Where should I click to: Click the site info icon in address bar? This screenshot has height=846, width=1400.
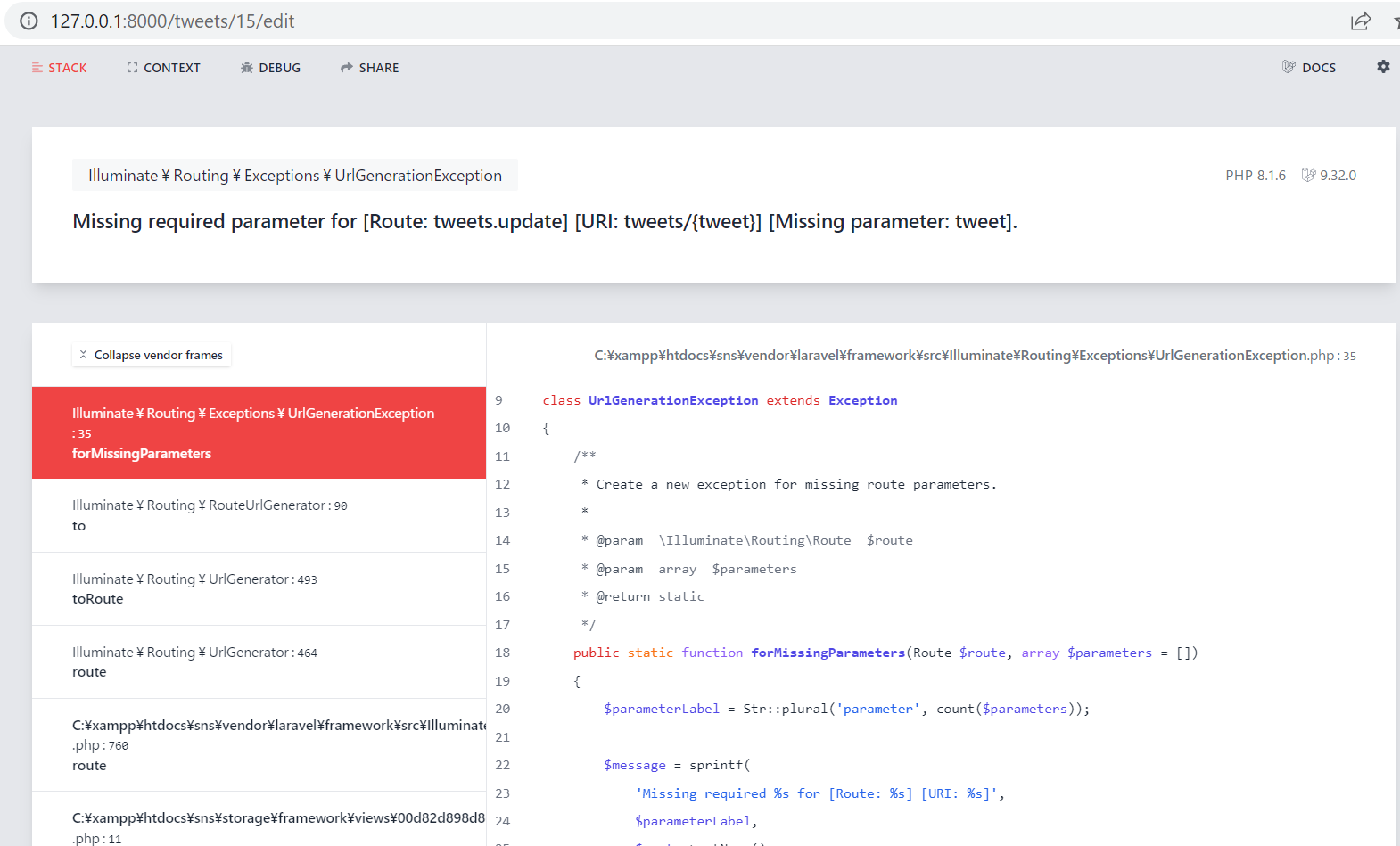click(x=29, y=21)
